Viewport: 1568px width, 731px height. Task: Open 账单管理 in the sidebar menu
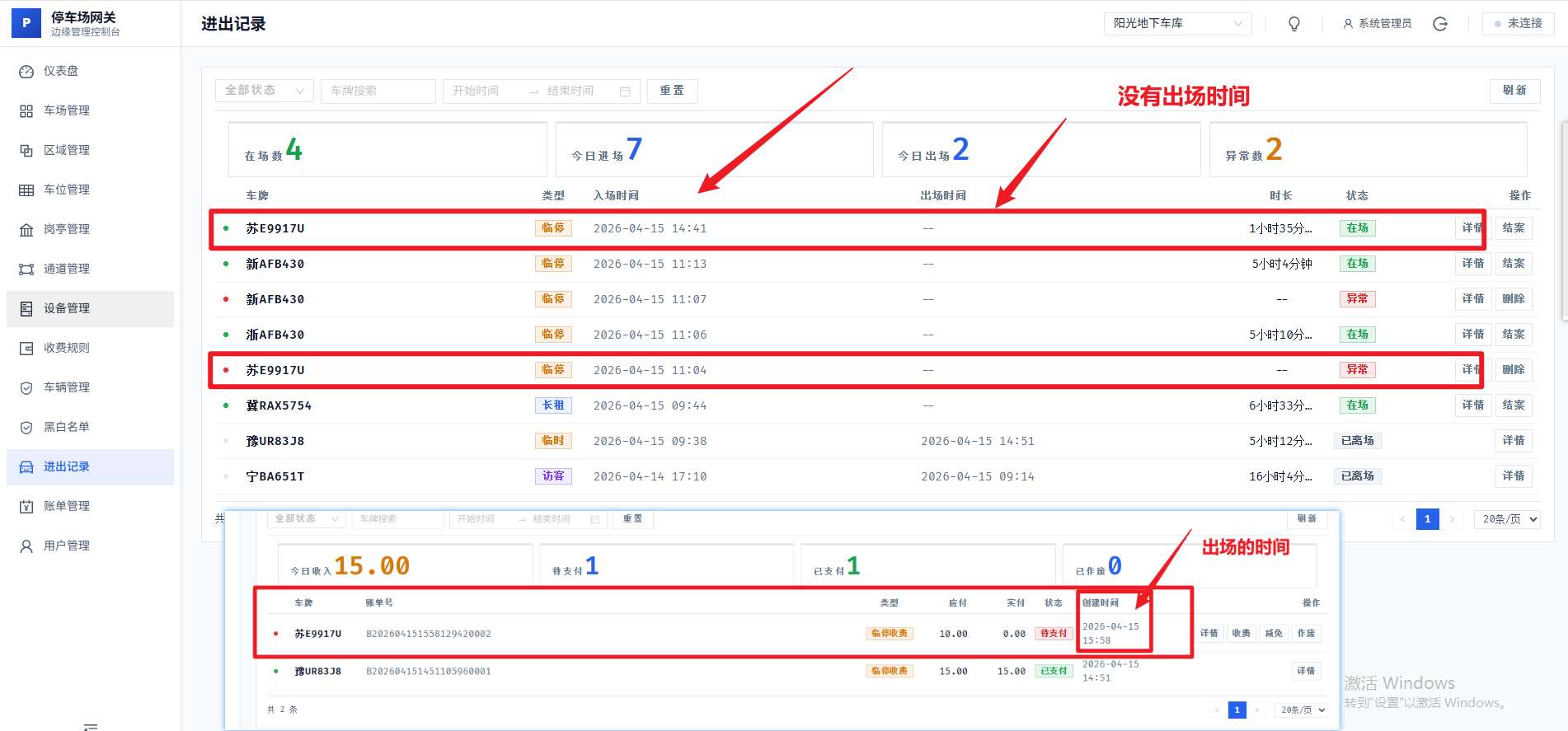[67, 506]
